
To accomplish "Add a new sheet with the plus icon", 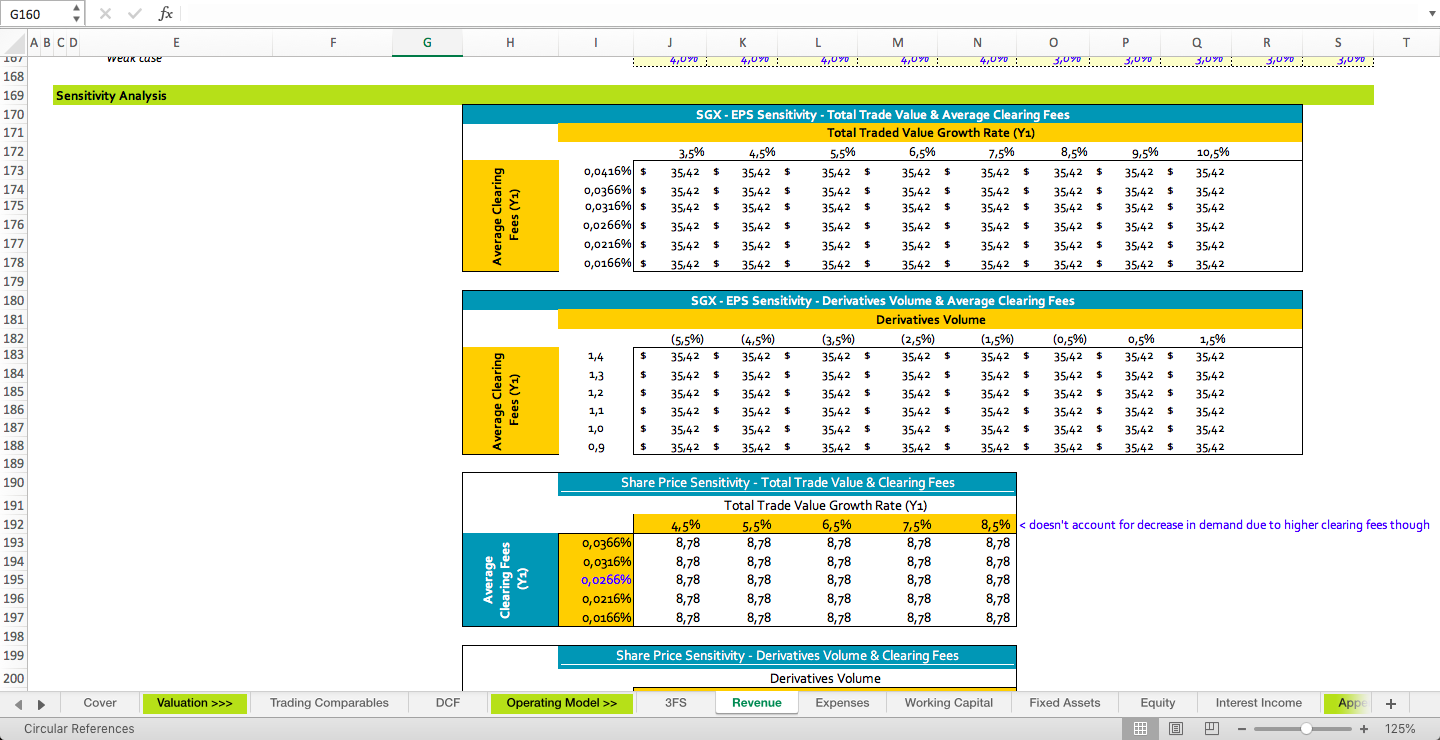I will (x=1390, y=704).
